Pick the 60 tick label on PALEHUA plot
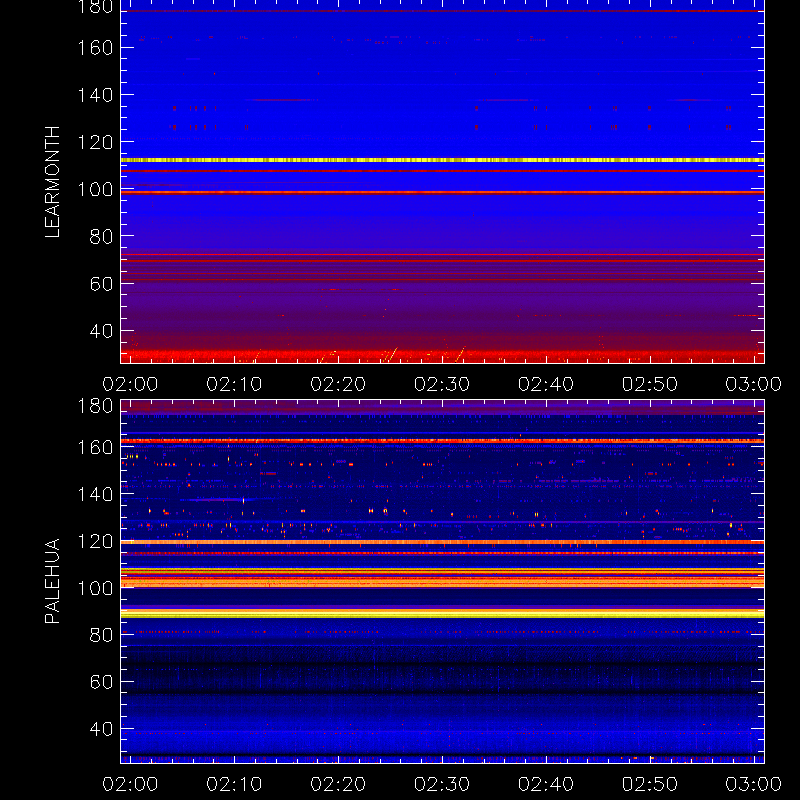The height and width of the screenshot is (800, 800). coord(101,682)
